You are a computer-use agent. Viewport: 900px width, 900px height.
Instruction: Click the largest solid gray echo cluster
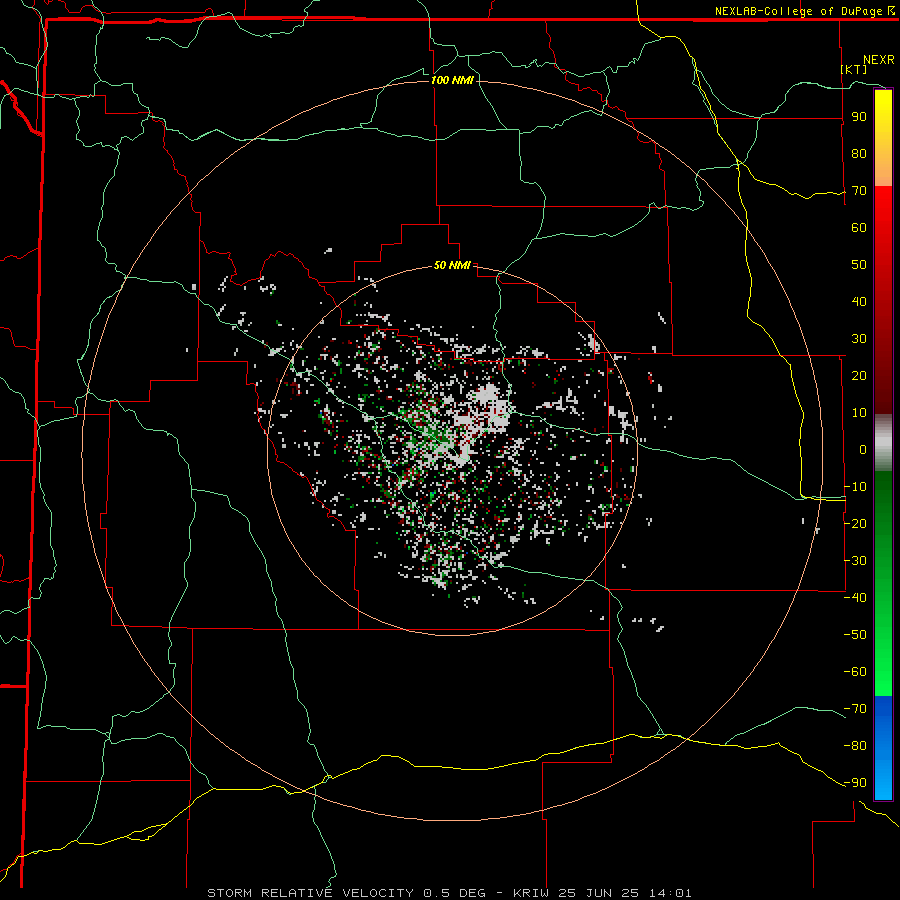(x=487, y=408)
